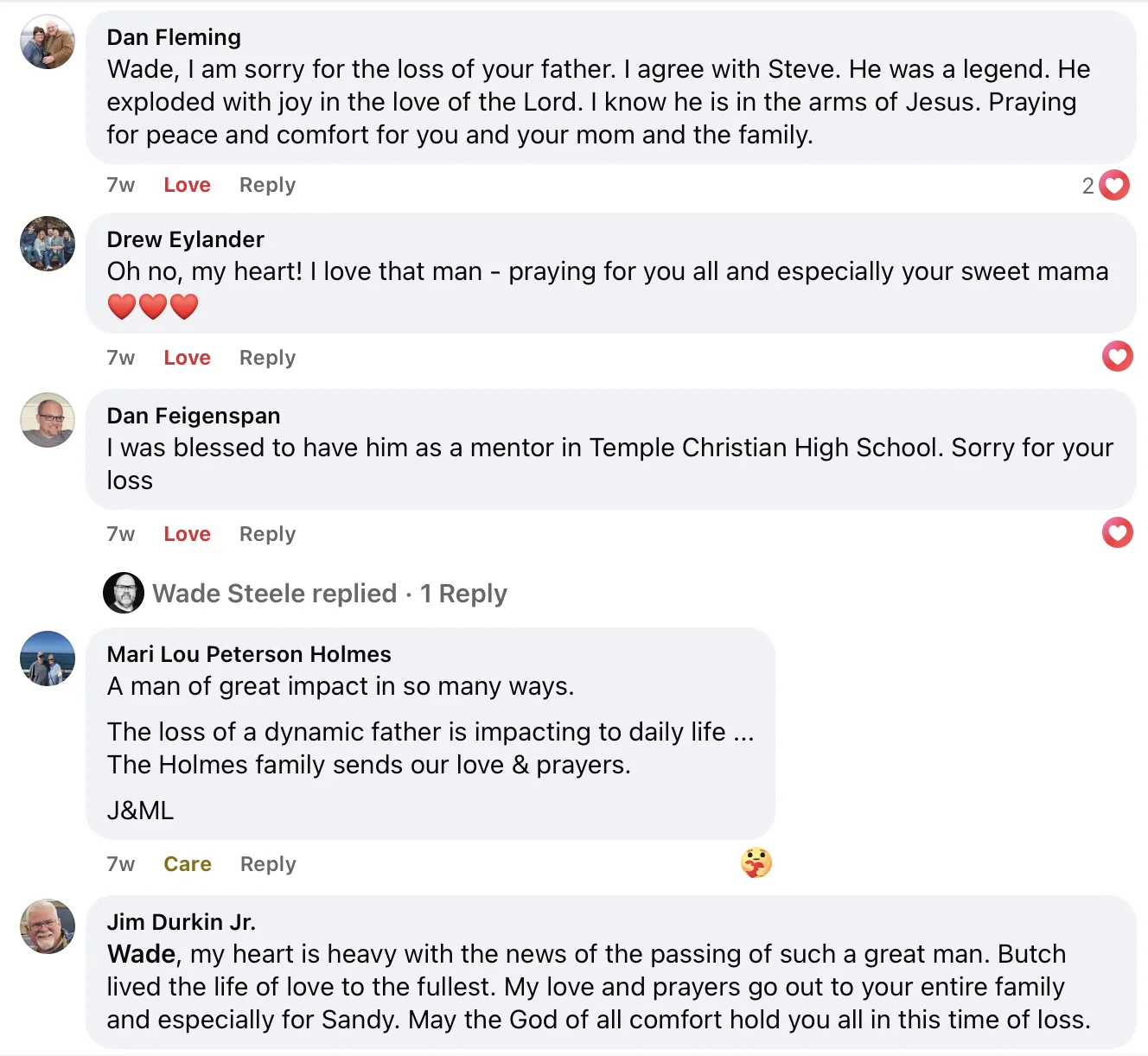Open Dan Fleming's profile picture
The height and width of the screenshot is (1056, 1148).
click(48, 41)
